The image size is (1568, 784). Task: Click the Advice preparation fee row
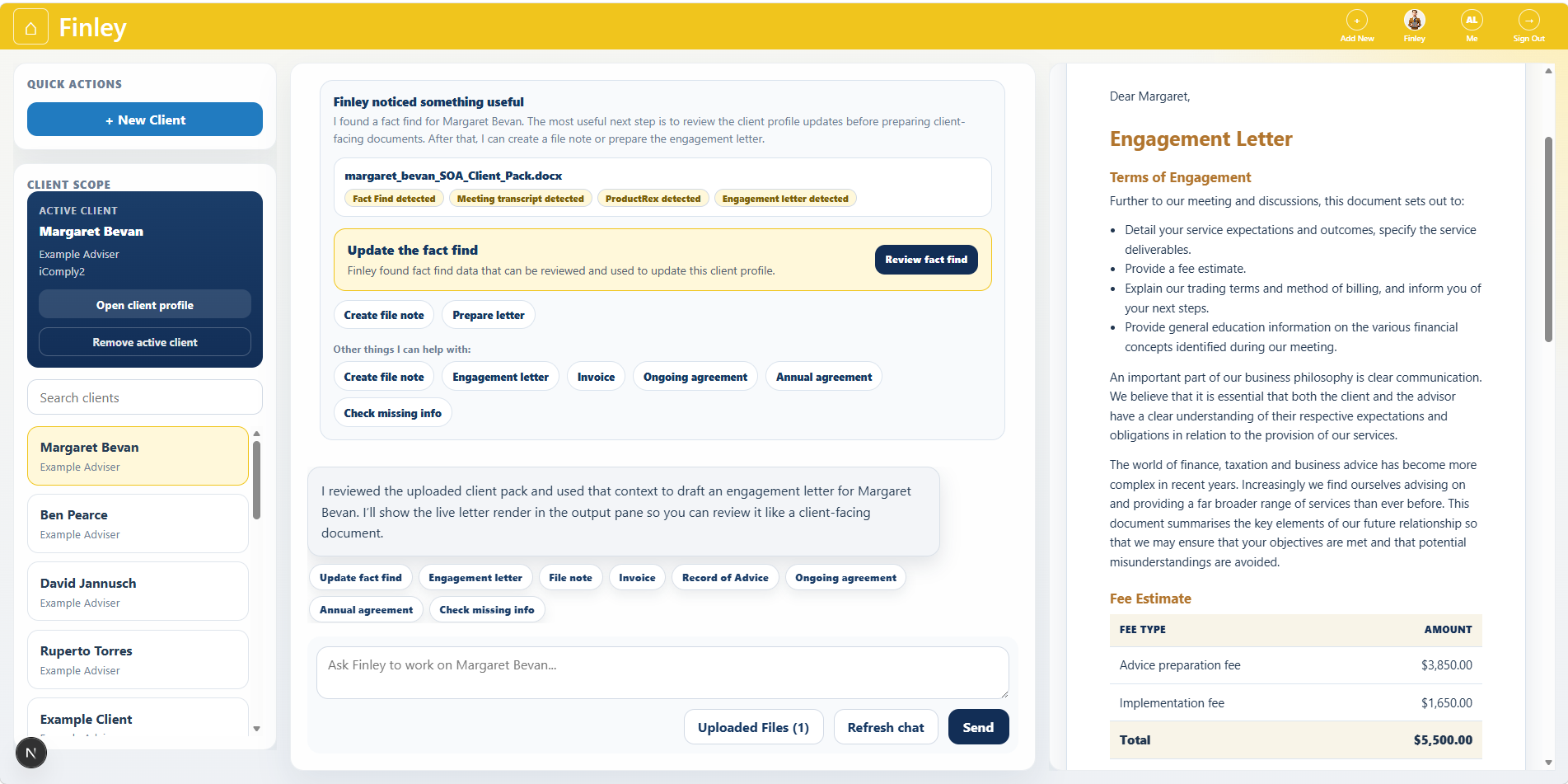(x=1295, y=665)
